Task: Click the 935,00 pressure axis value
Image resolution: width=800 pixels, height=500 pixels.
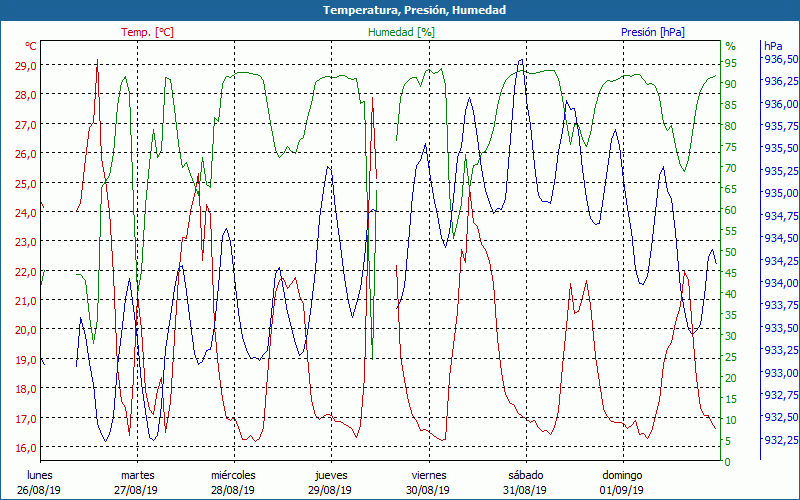Action: click(x=781, y=193)
